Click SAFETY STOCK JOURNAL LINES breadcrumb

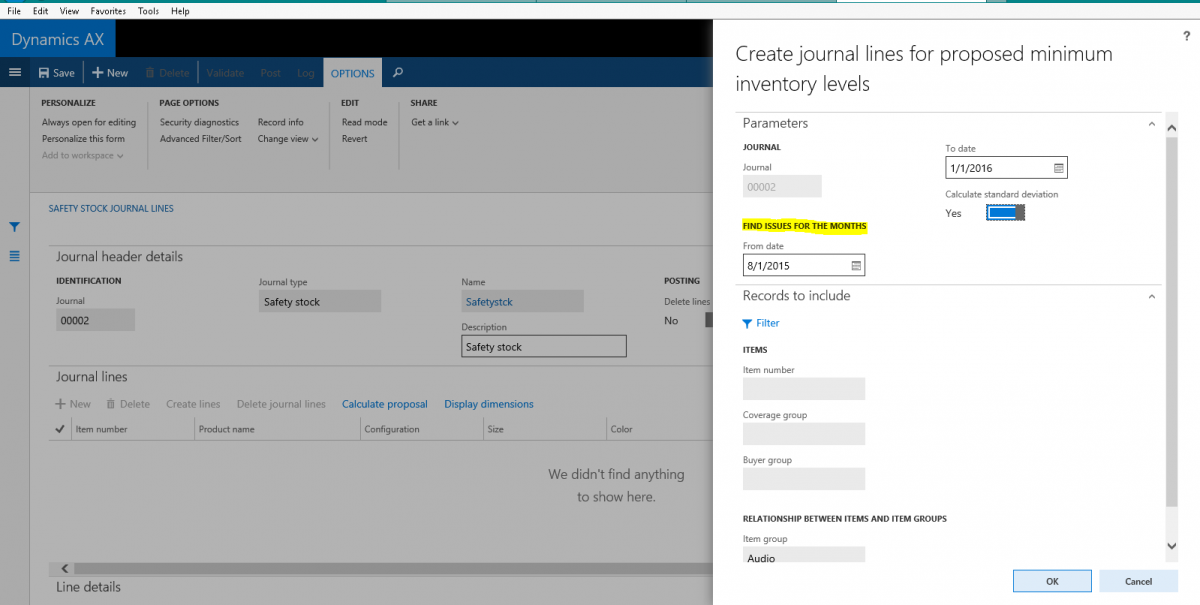(111, 209)
